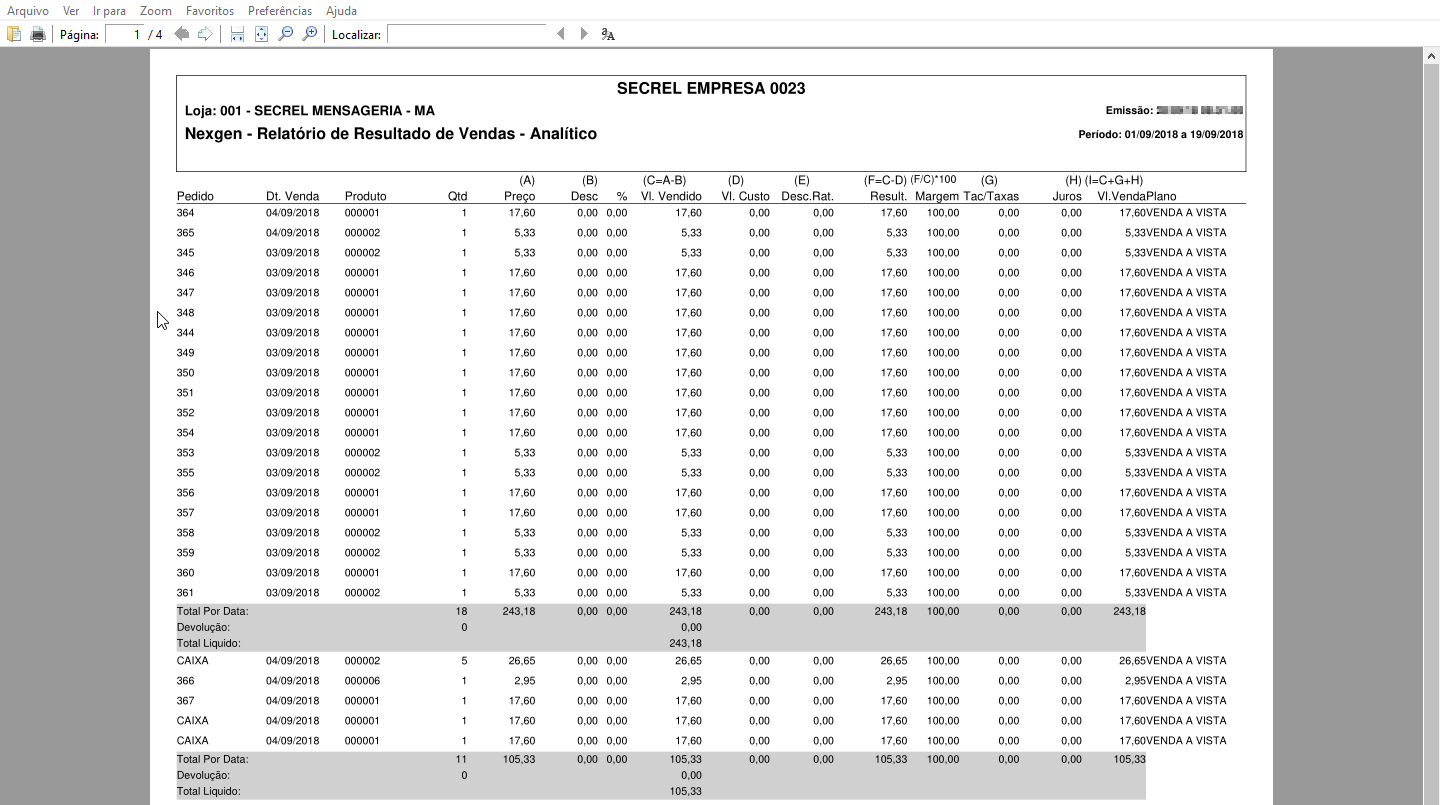Click the fit whole page icon

pyautogui.click(x=261, y=34)
